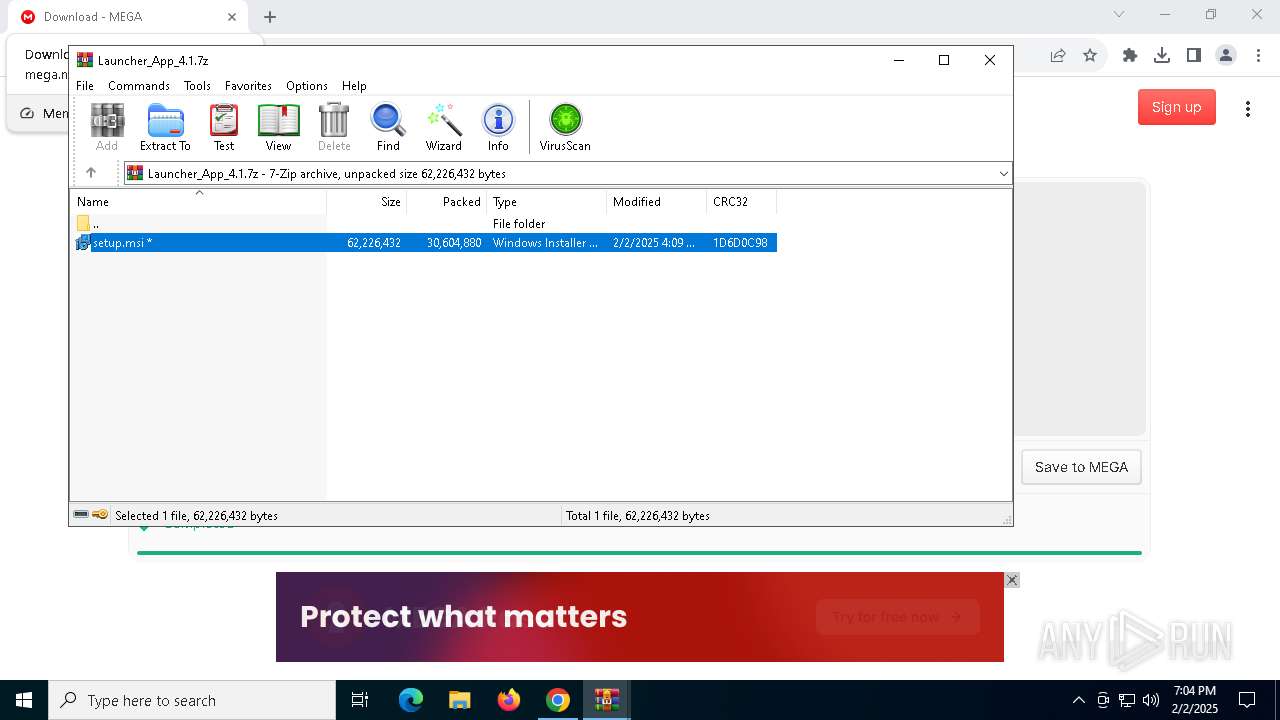Open the View toolbar button

pos(278,127)
